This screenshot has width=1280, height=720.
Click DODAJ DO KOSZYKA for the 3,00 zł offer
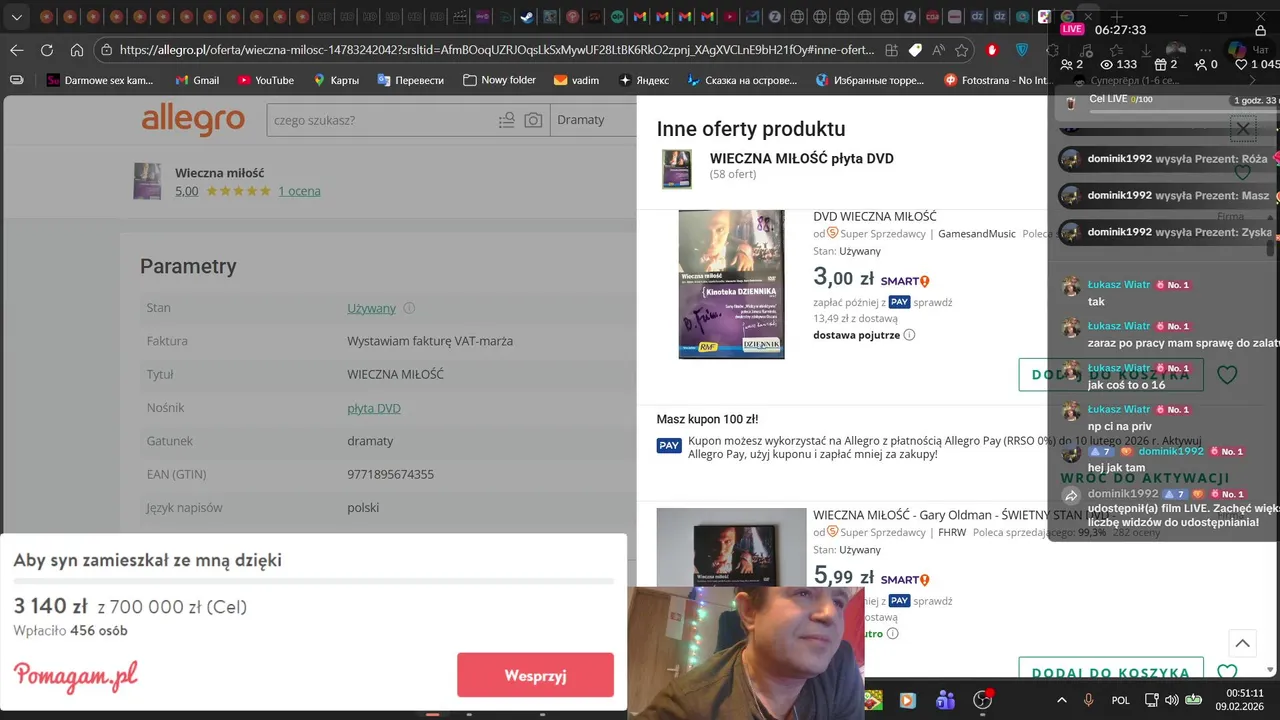pyautogui.click(x=1111, y=374)
